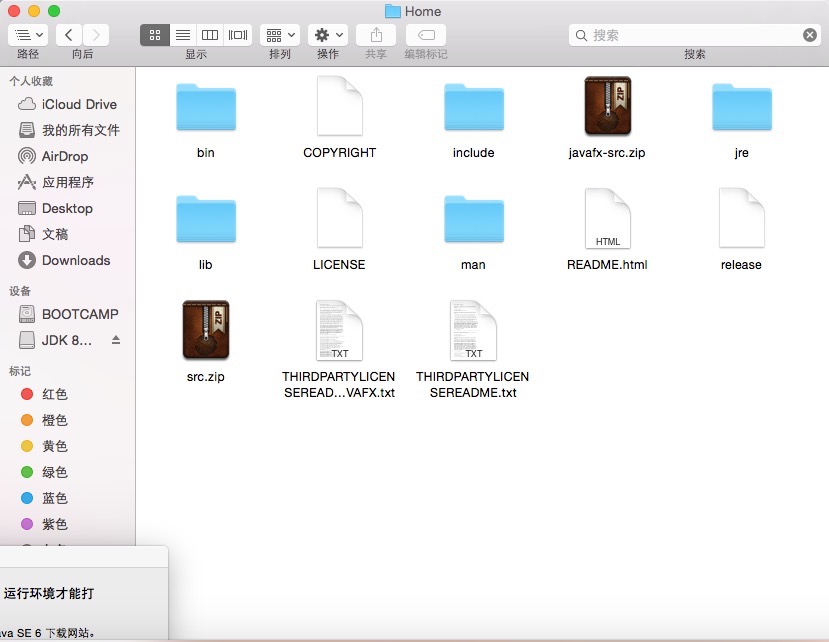Open the man folder

tap(474, 219)
